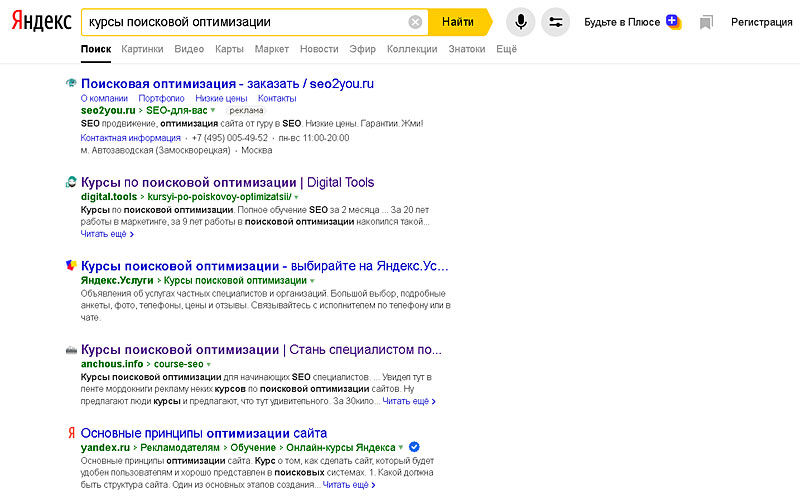Click the реклама ad label
This screenshot has height=500, width=800.
click(x=246, y=110)
